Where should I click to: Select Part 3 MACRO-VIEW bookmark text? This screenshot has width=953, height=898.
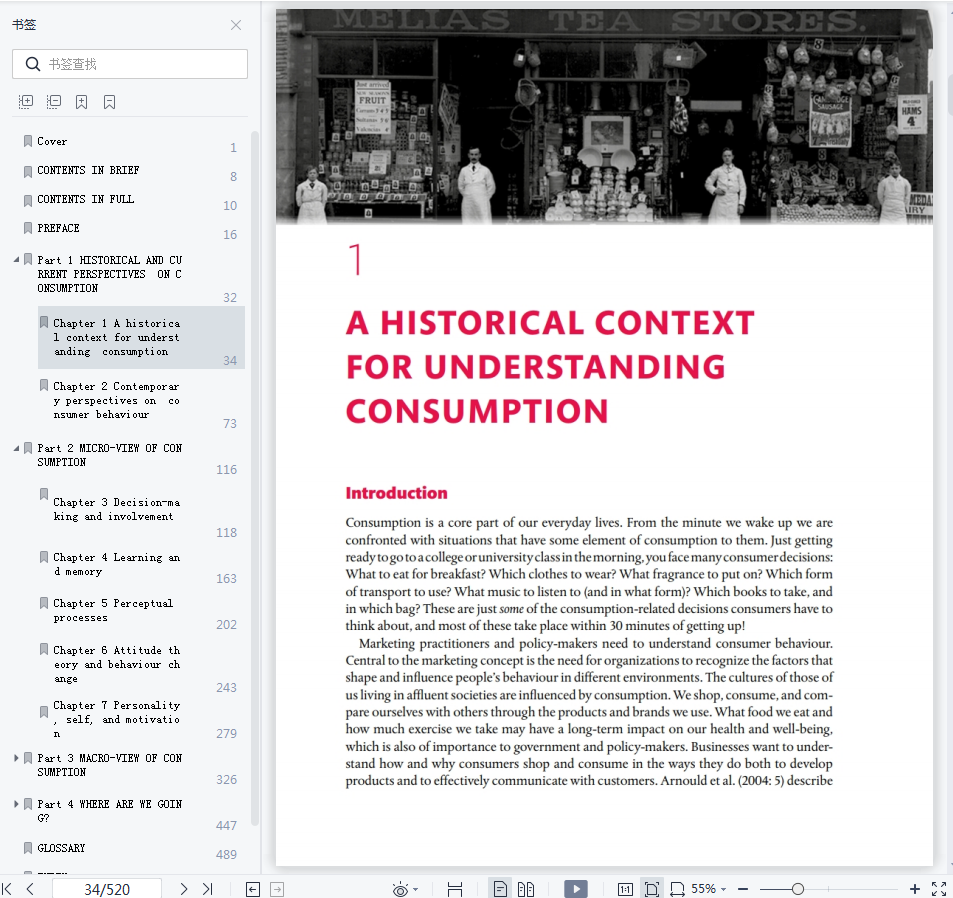109,765
